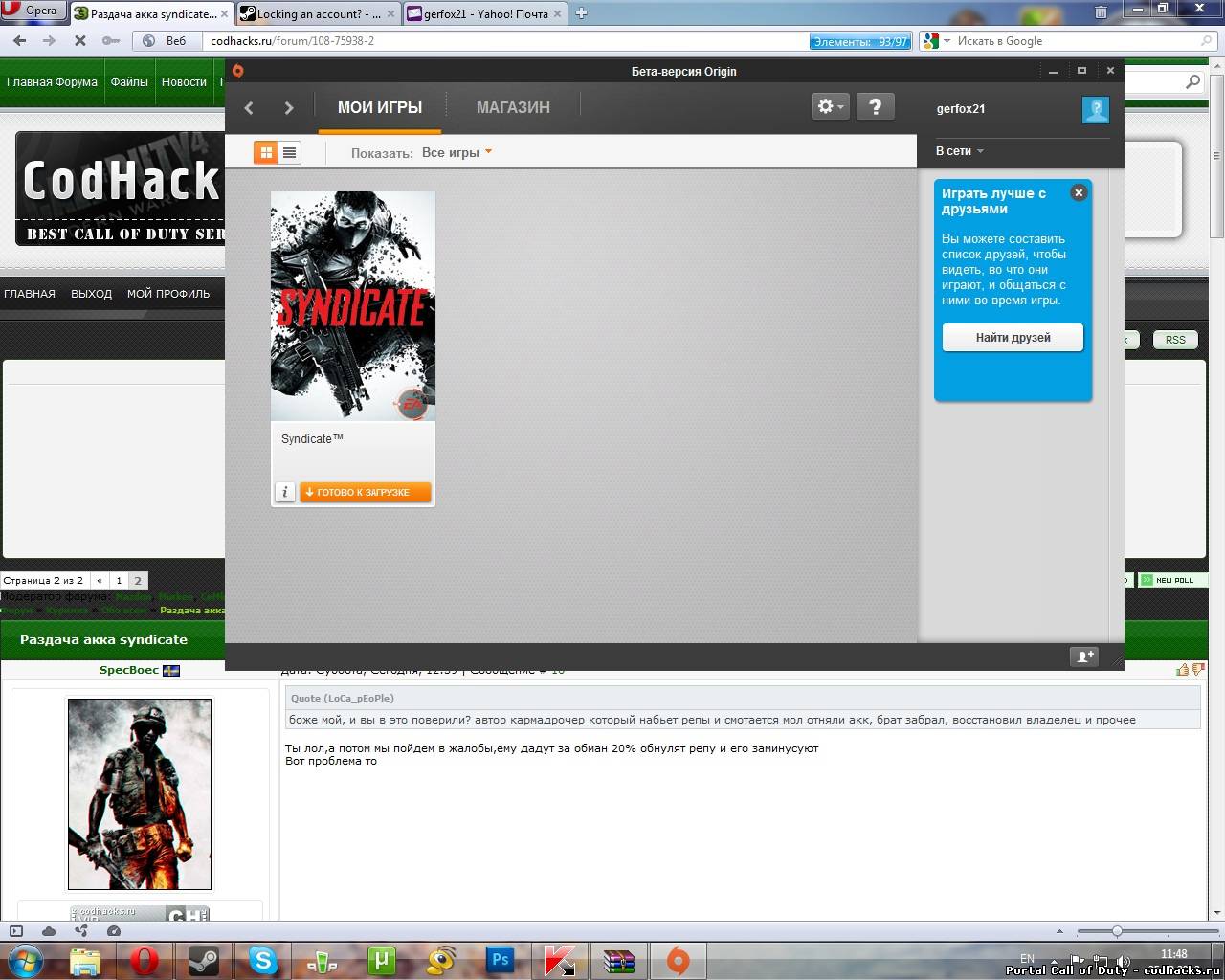Open Opera closed tabs trash icon

point(1102,12)
